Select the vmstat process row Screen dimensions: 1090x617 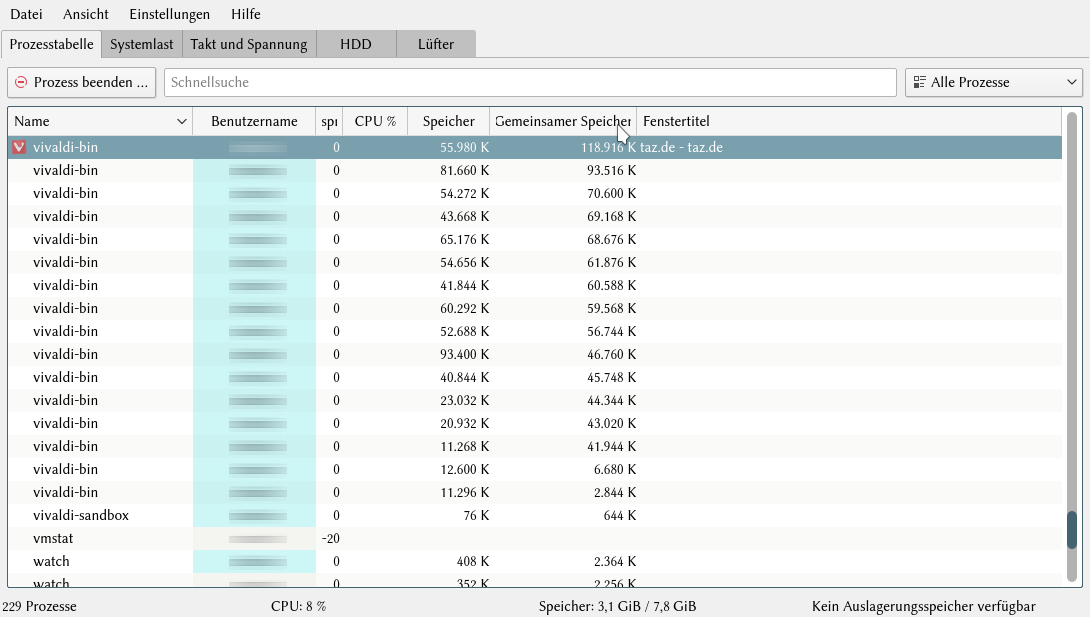pyautogui.click(x=535, y=538)
